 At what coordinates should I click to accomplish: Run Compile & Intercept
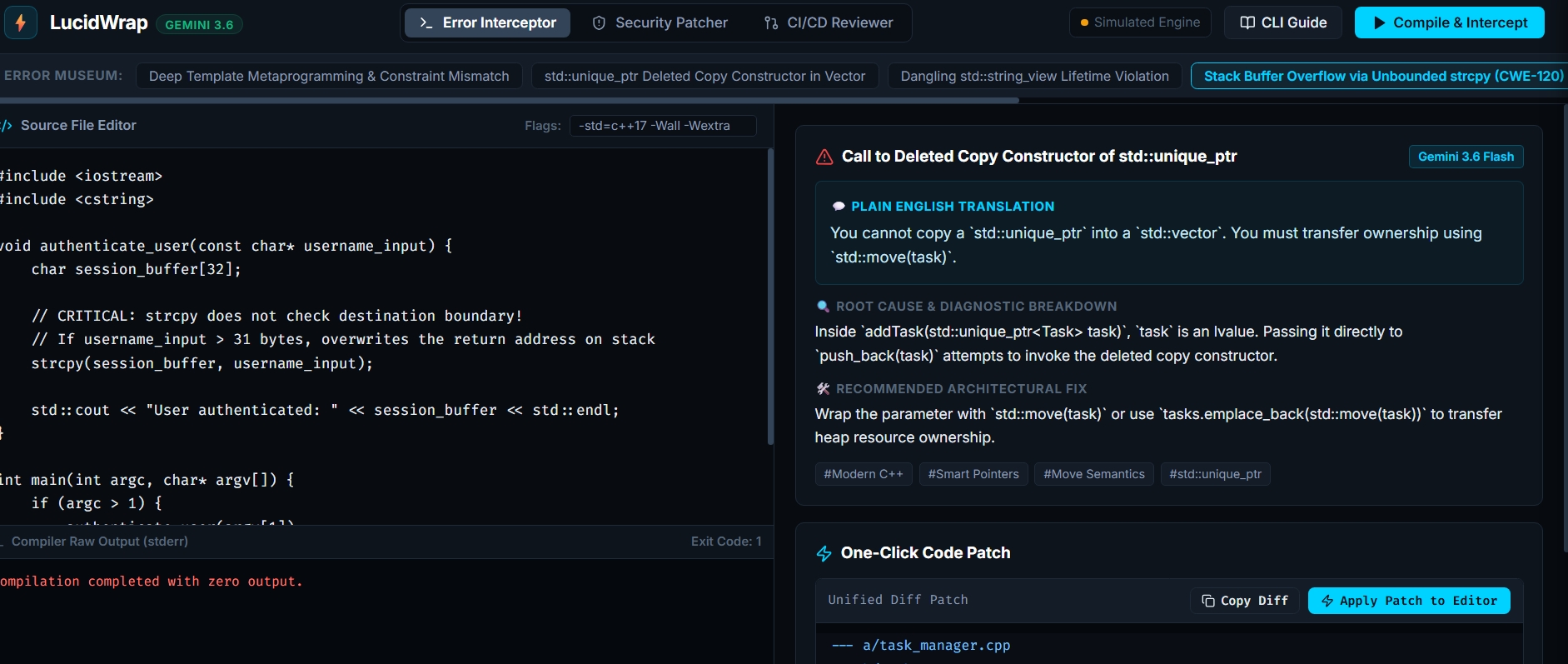[x=1450, y=22]
